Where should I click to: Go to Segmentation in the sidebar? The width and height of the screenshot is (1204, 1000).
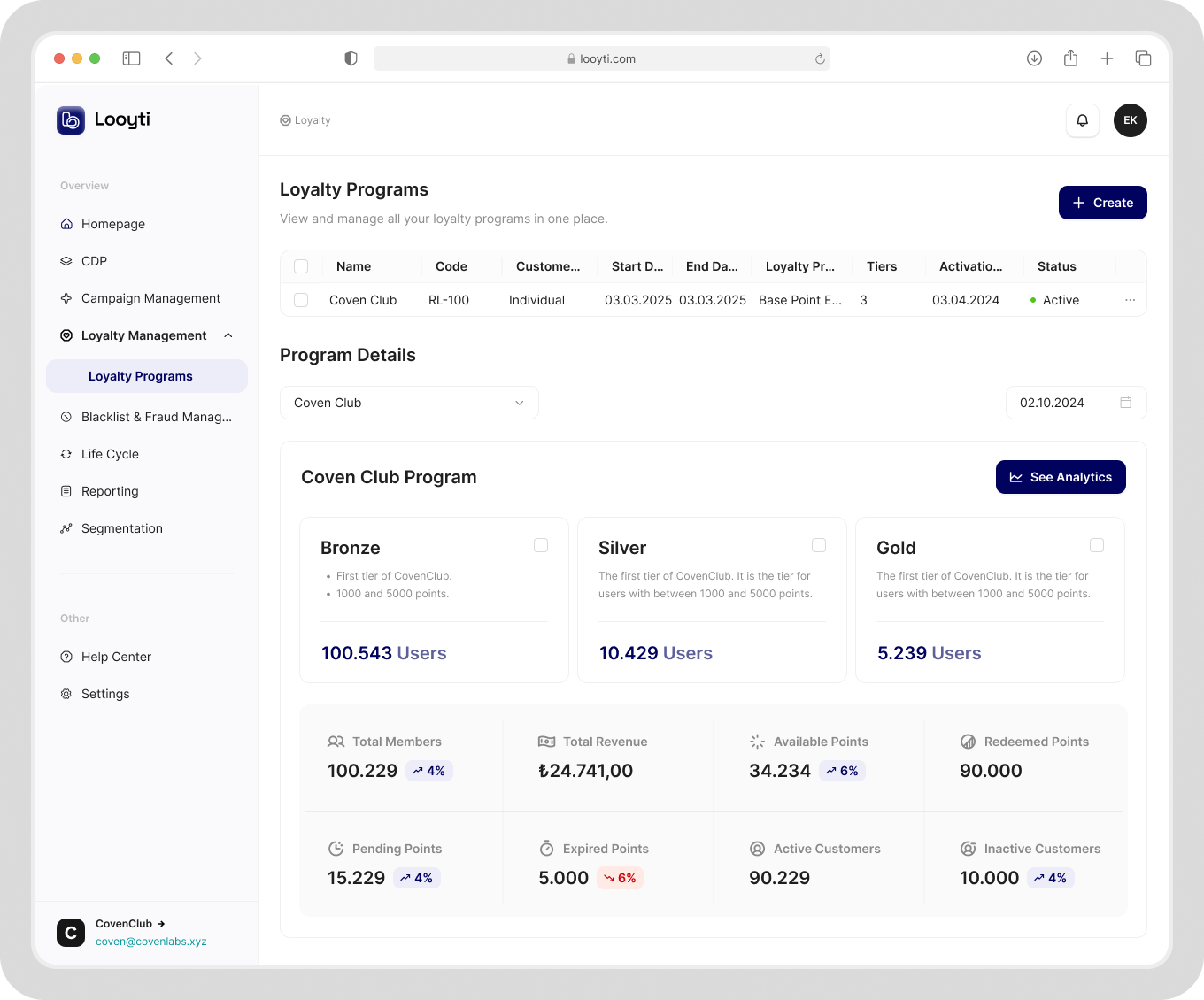coord(121,528)
